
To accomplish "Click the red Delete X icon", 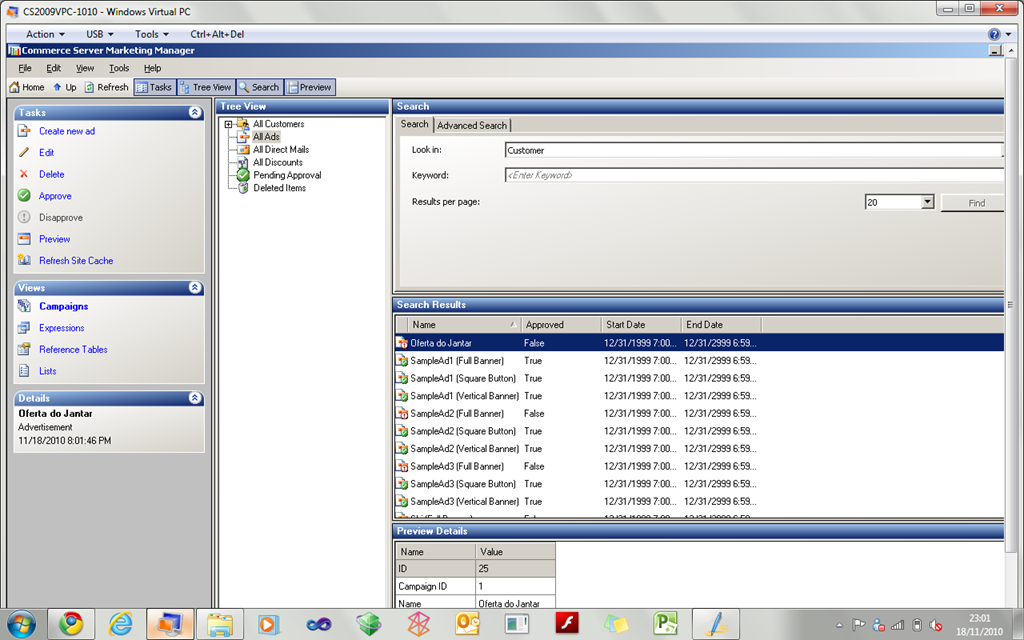I will click(24, 174).
